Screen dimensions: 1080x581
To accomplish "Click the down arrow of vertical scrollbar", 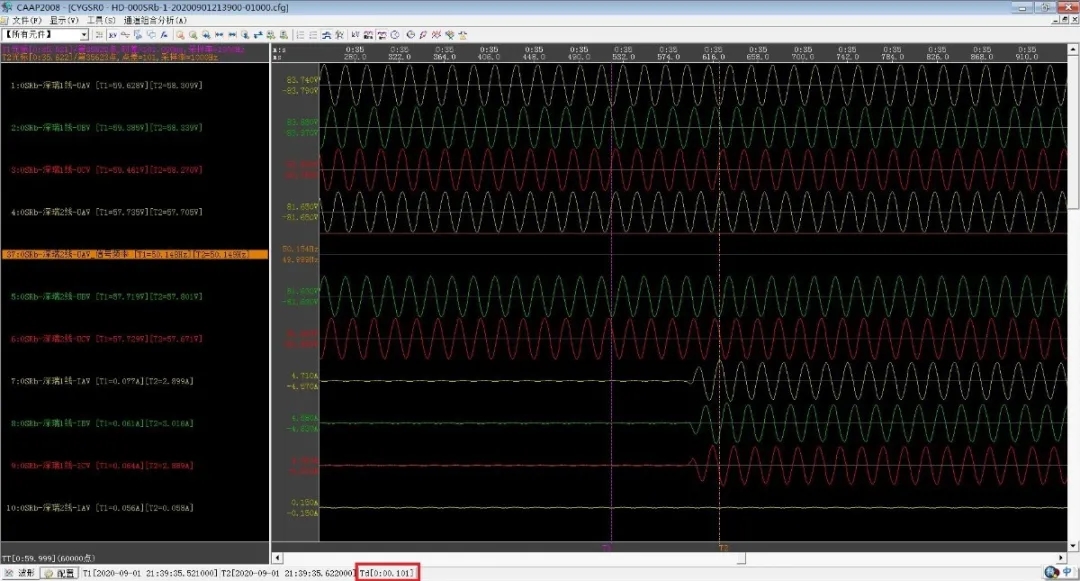I will click(x=1072, y=545).
